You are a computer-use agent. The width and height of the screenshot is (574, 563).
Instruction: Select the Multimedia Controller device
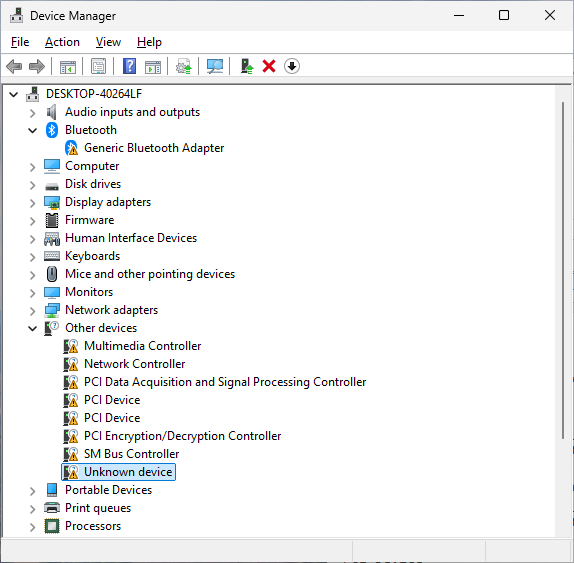(x=142, y=346)
